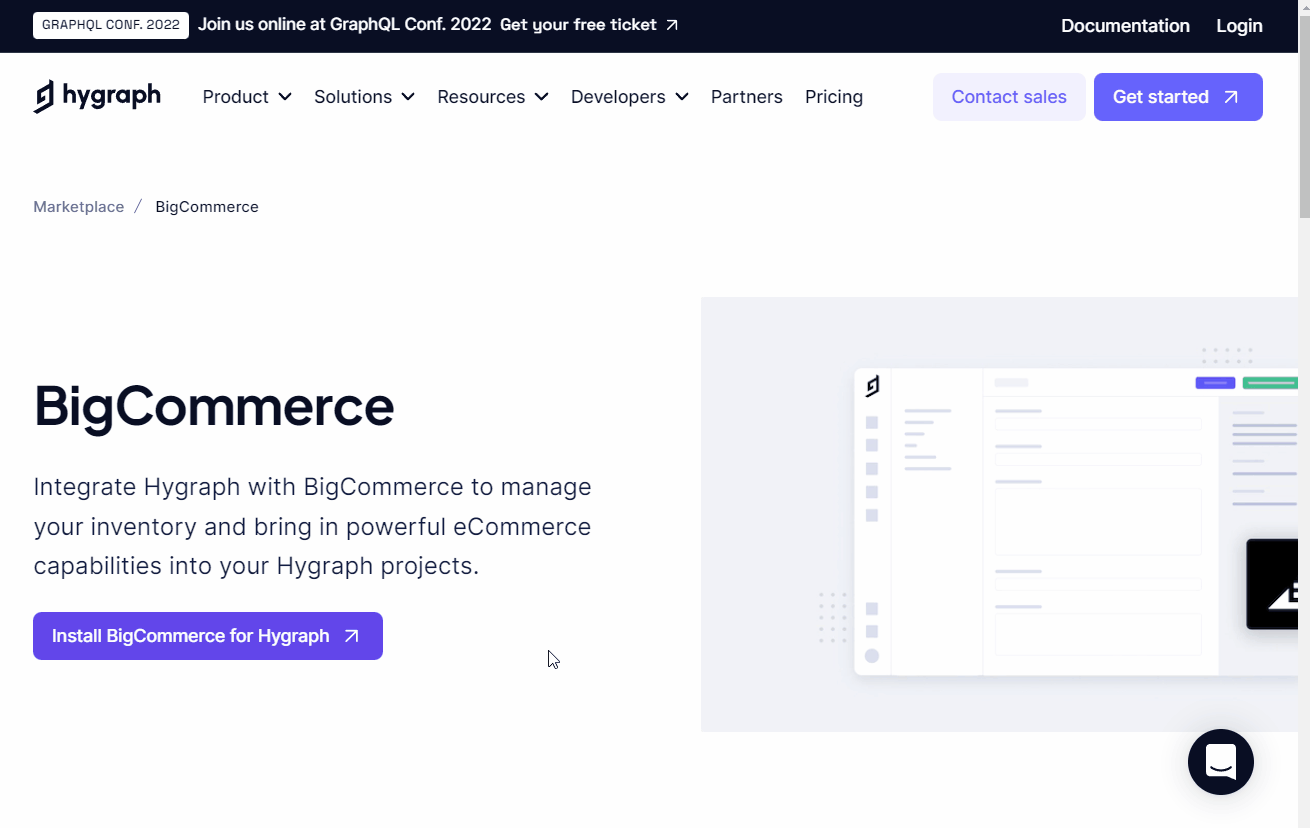Open the Pricing page from navigation

pyautogui.click(x=834, y=96)
